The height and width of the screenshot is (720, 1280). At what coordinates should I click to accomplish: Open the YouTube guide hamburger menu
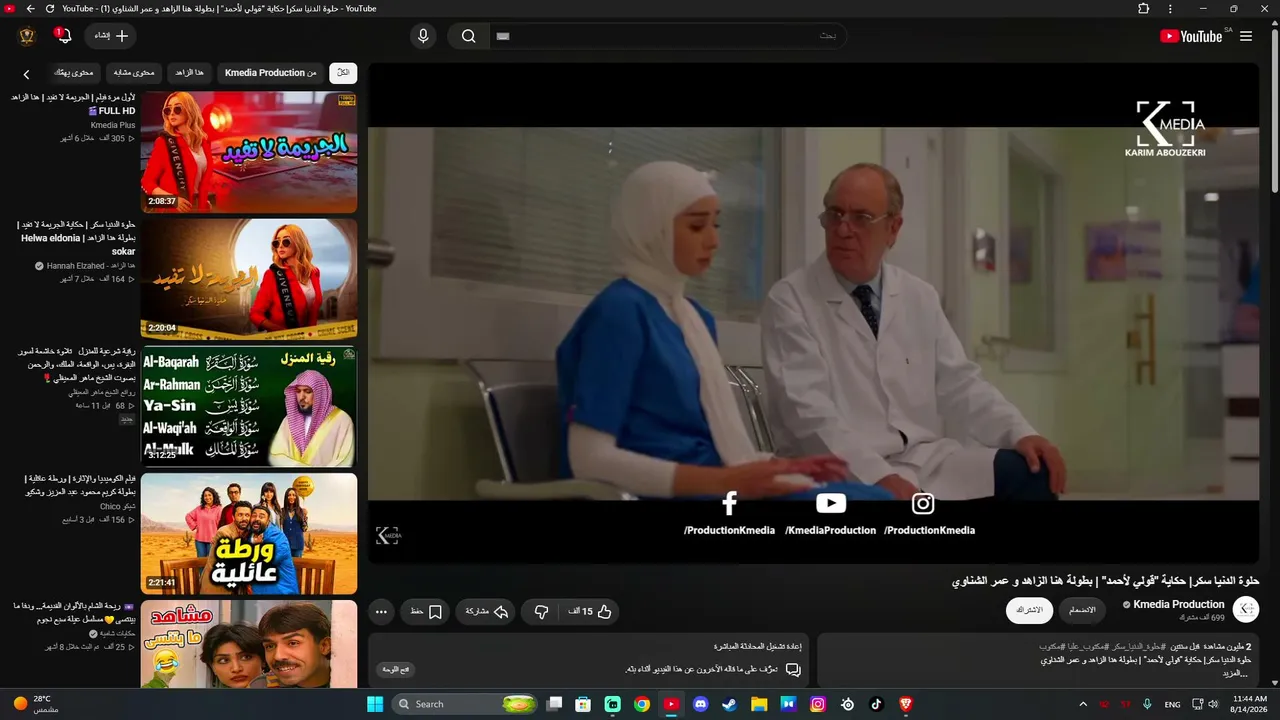tap(1246, 36)
